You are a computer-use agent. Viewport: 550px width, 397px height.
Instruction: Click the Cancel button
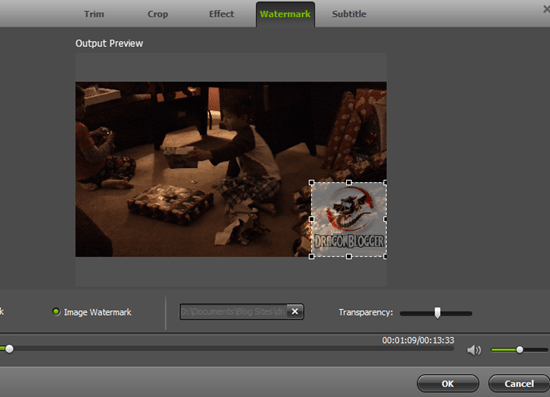pos(519,383)
